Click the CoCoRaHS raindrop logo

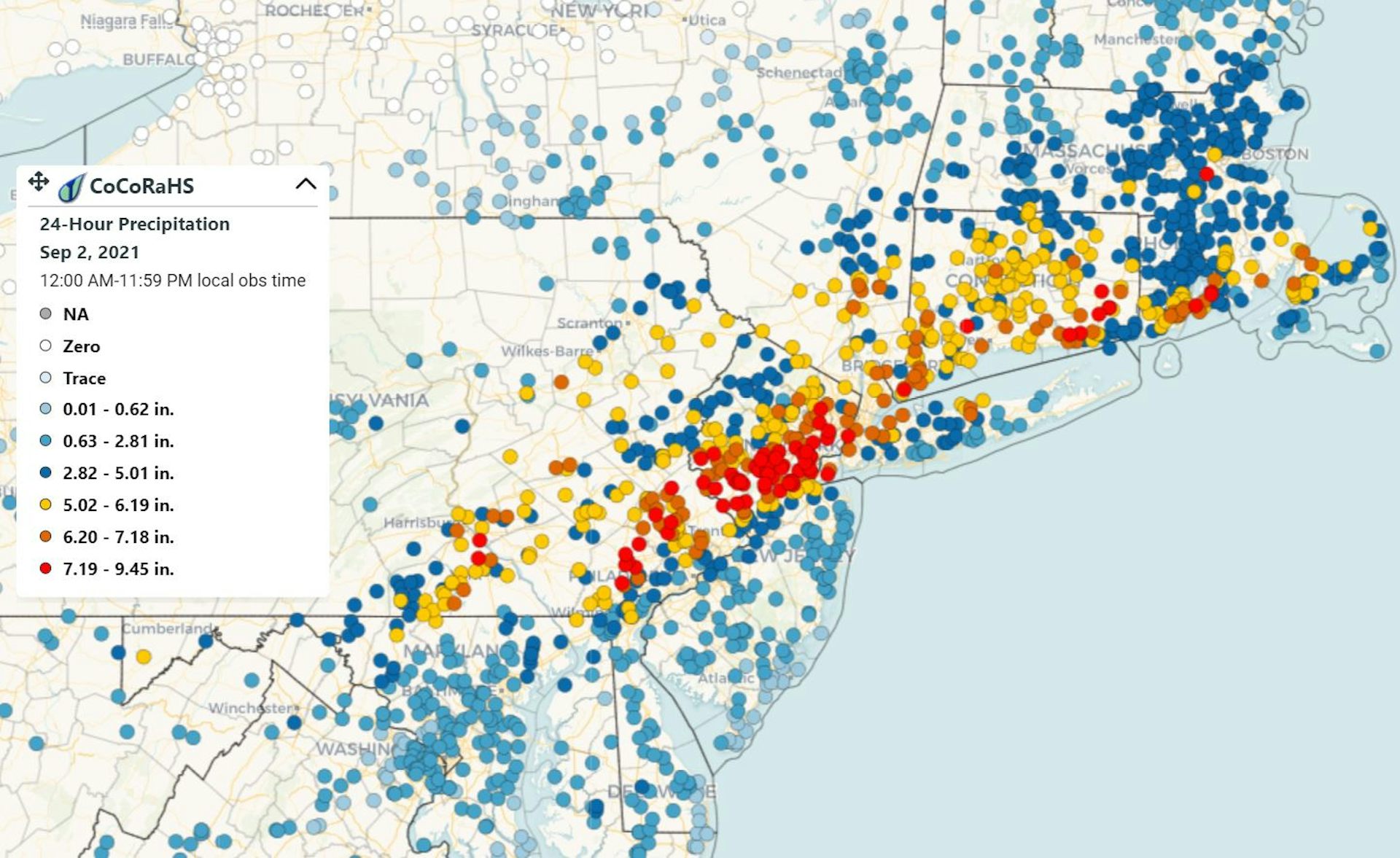[71, 187]
